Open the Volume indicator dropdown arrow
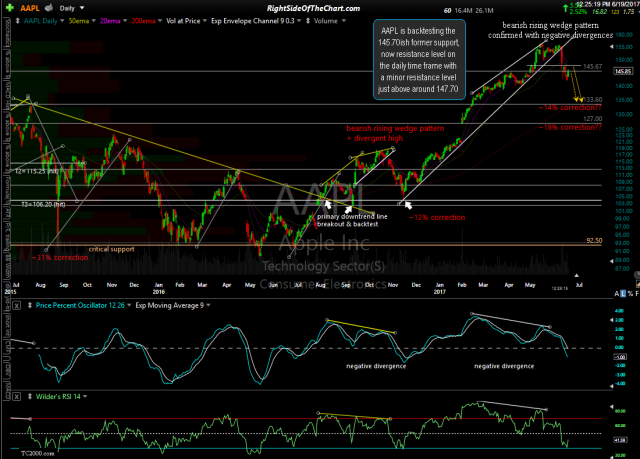The image size is (640, 459). 344,21
